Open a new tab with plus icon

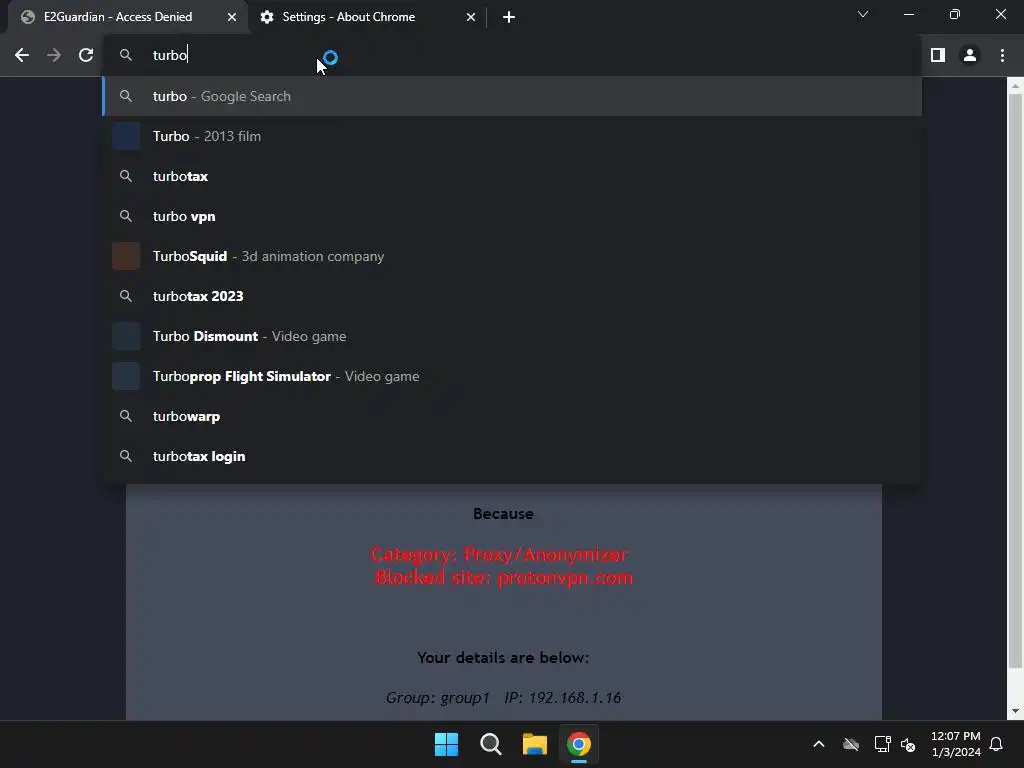tap(509, 17)
